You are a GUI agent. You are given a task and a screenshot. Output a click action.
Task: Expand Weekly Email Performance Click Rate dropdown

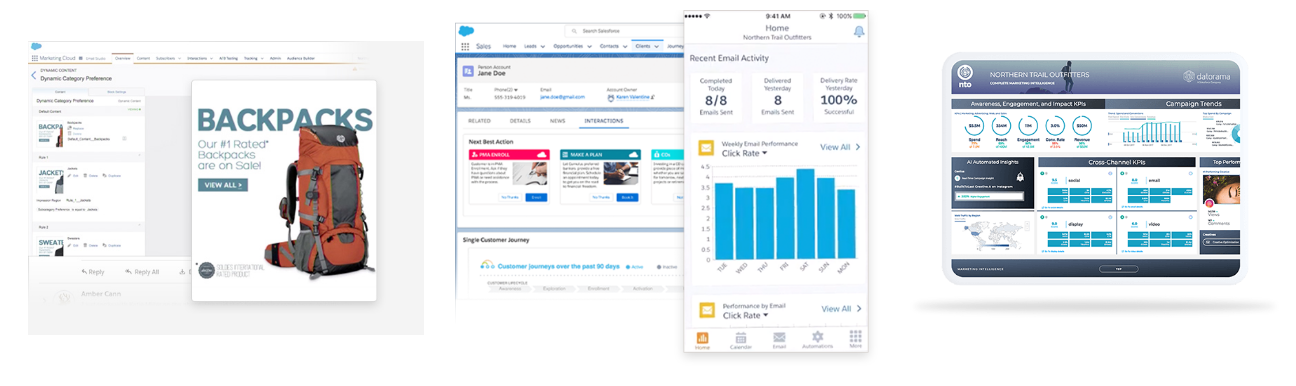745,153
